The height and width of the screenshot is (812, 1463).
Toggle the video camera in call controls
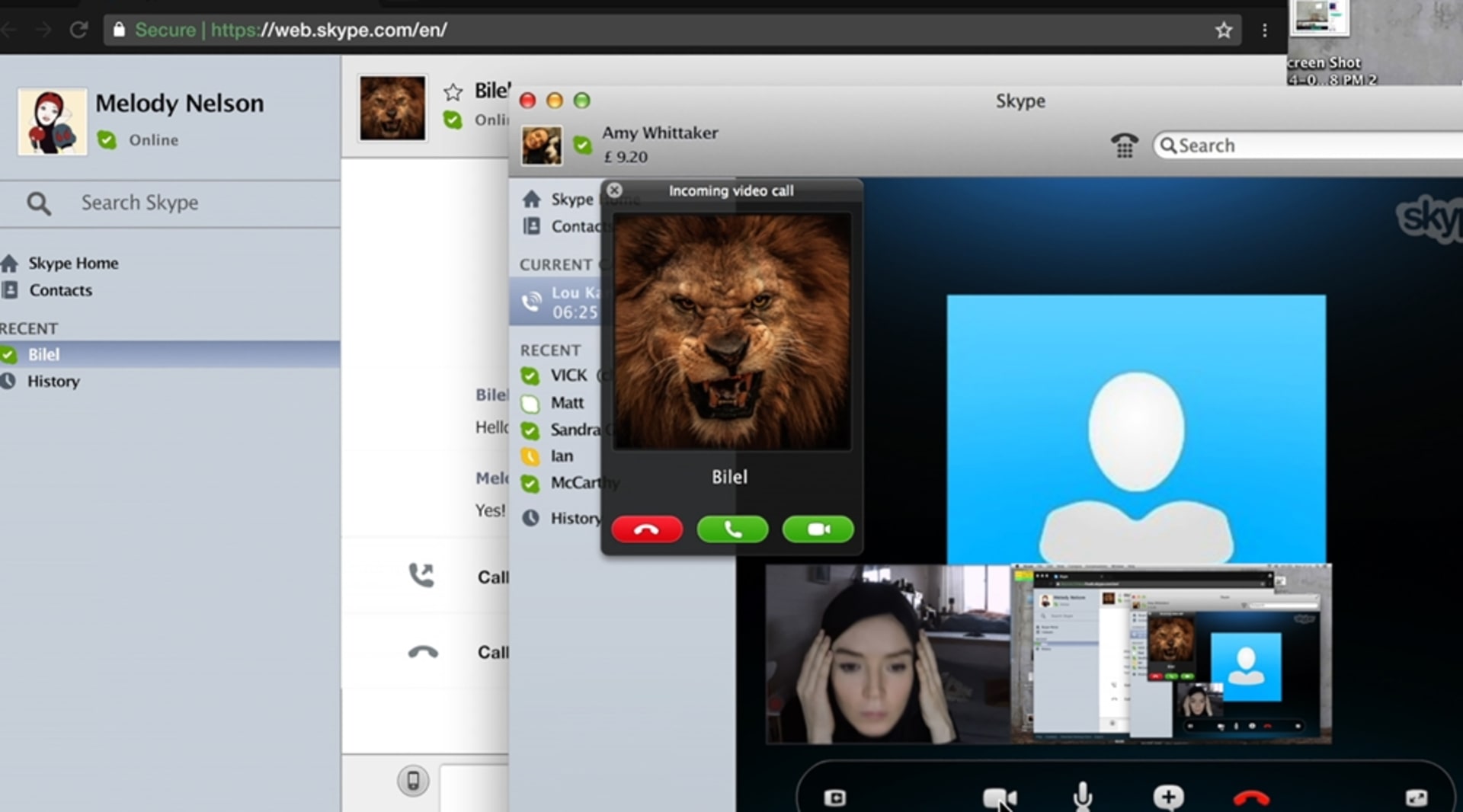tap(999, 798)
